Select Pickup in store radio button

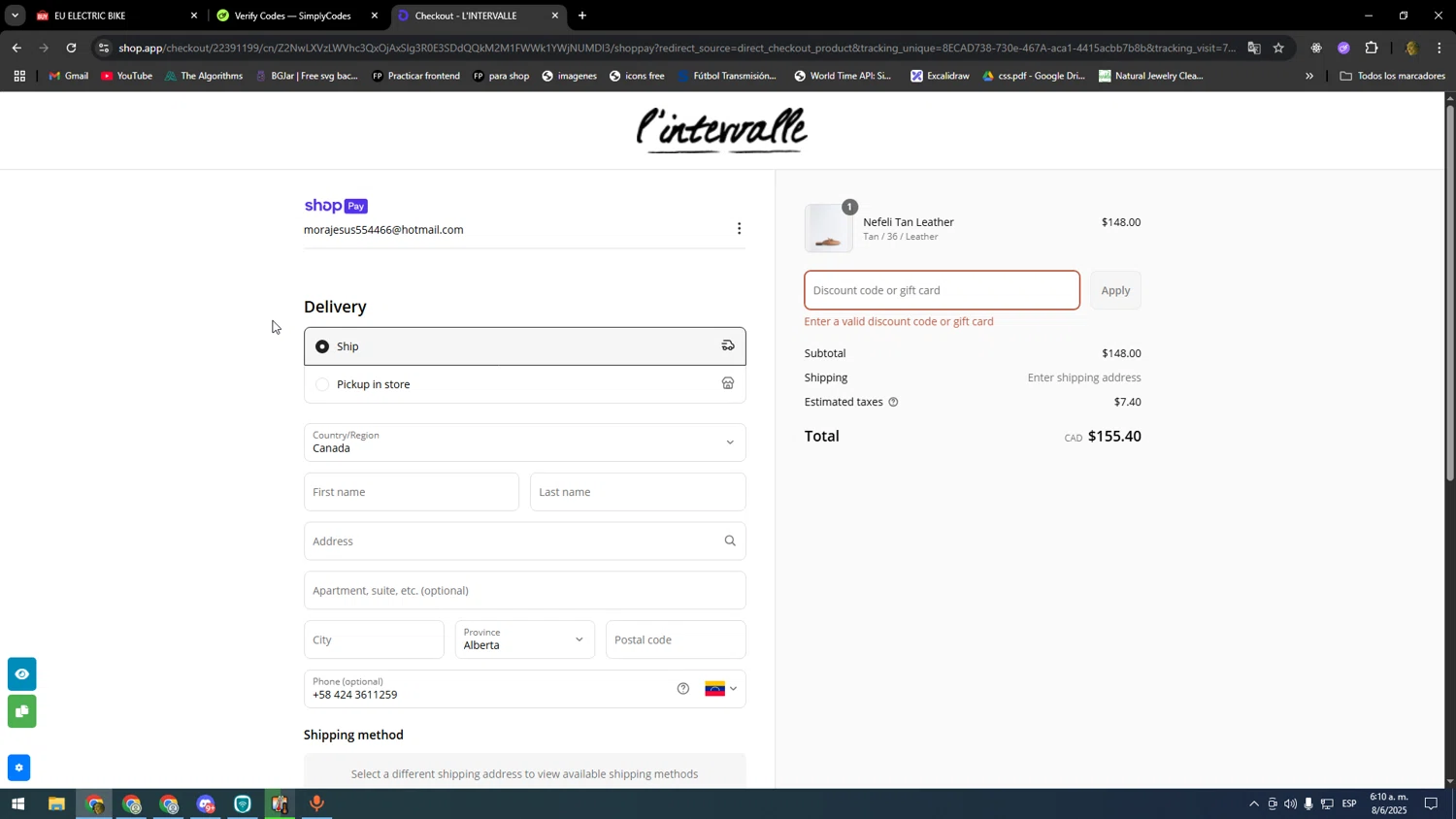click(x=322, y=384)
